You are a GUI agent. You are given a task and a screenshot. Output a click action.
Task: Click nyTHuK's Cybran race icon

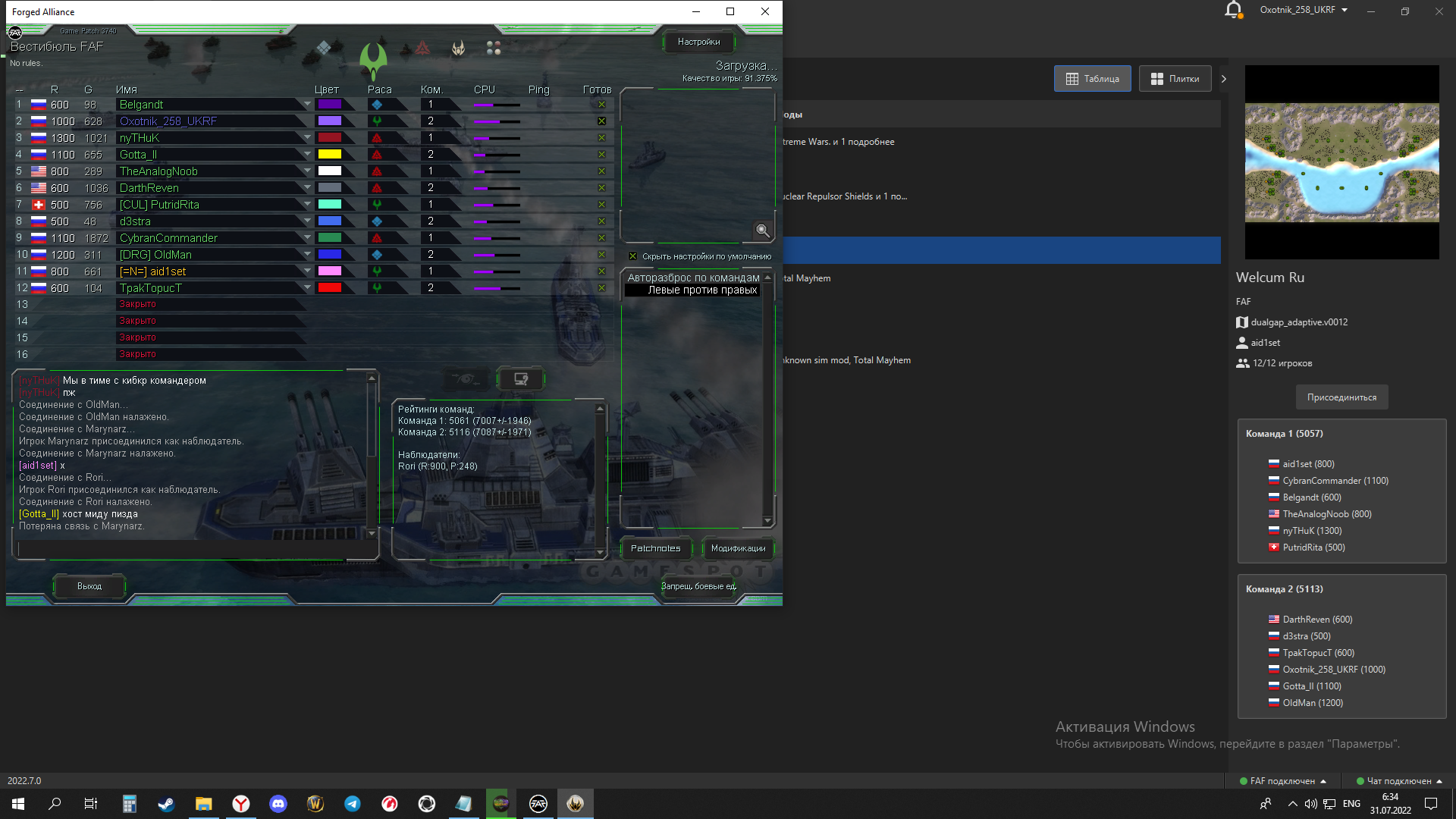[377, 138]
